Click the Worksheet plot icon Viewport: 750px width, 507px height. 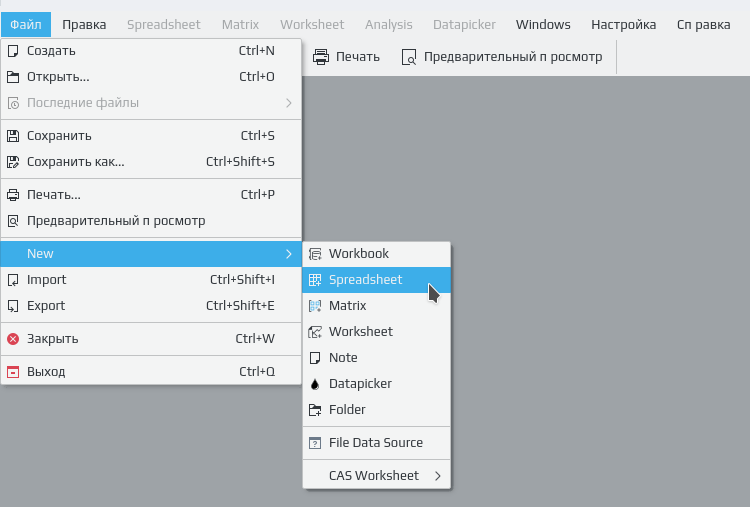[315, 332]
